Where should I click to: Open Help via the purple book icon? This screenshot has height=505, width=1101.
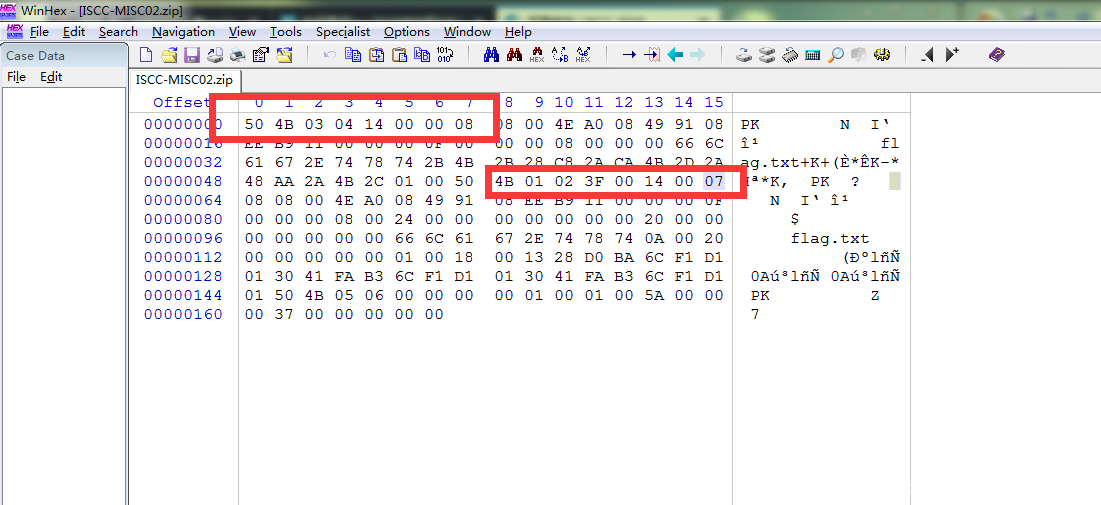point(996,55)
